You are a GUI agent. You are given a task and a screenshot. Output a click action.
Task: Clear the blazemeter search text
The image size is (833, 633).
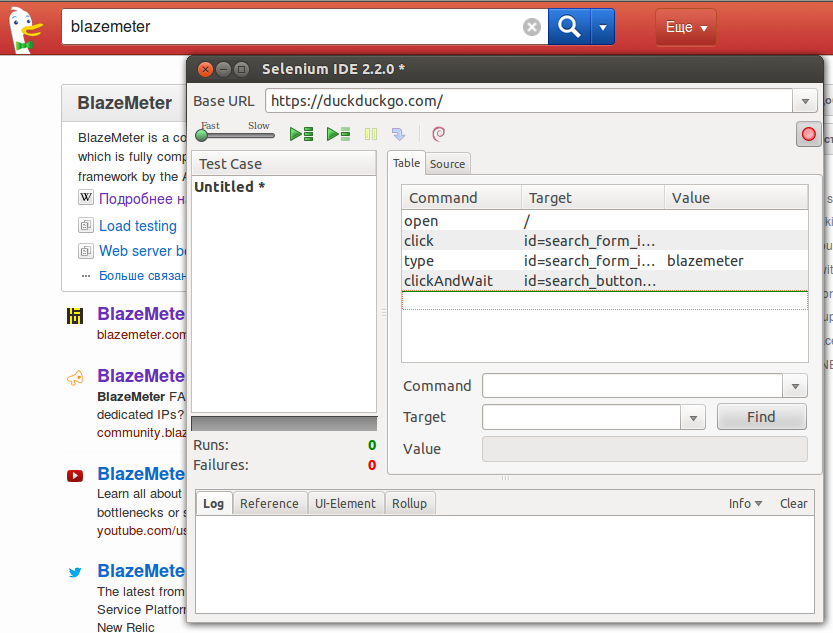(531, 27)
